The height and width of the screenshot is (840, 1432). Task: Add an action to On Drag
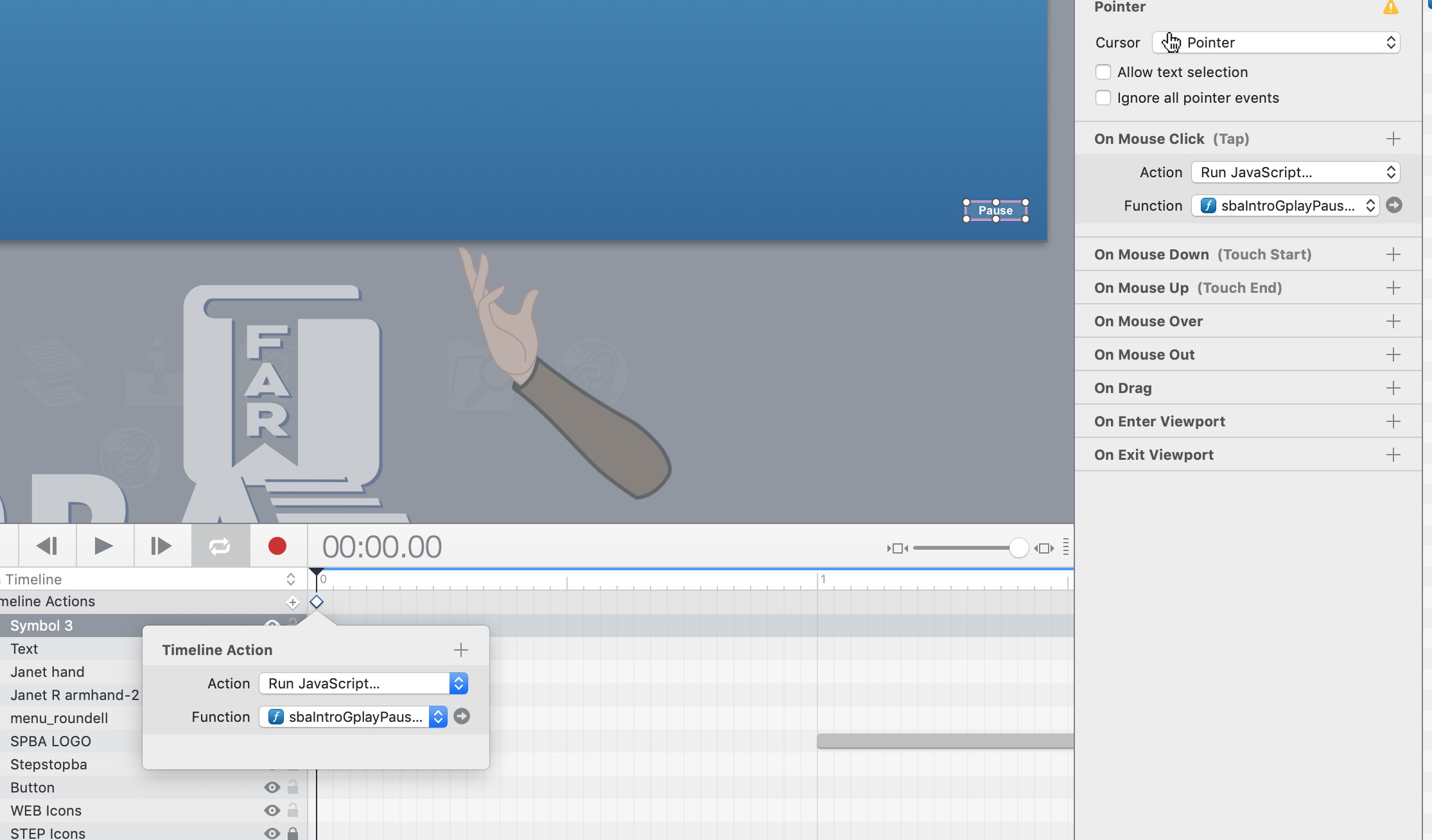(x=1393, y=388)
